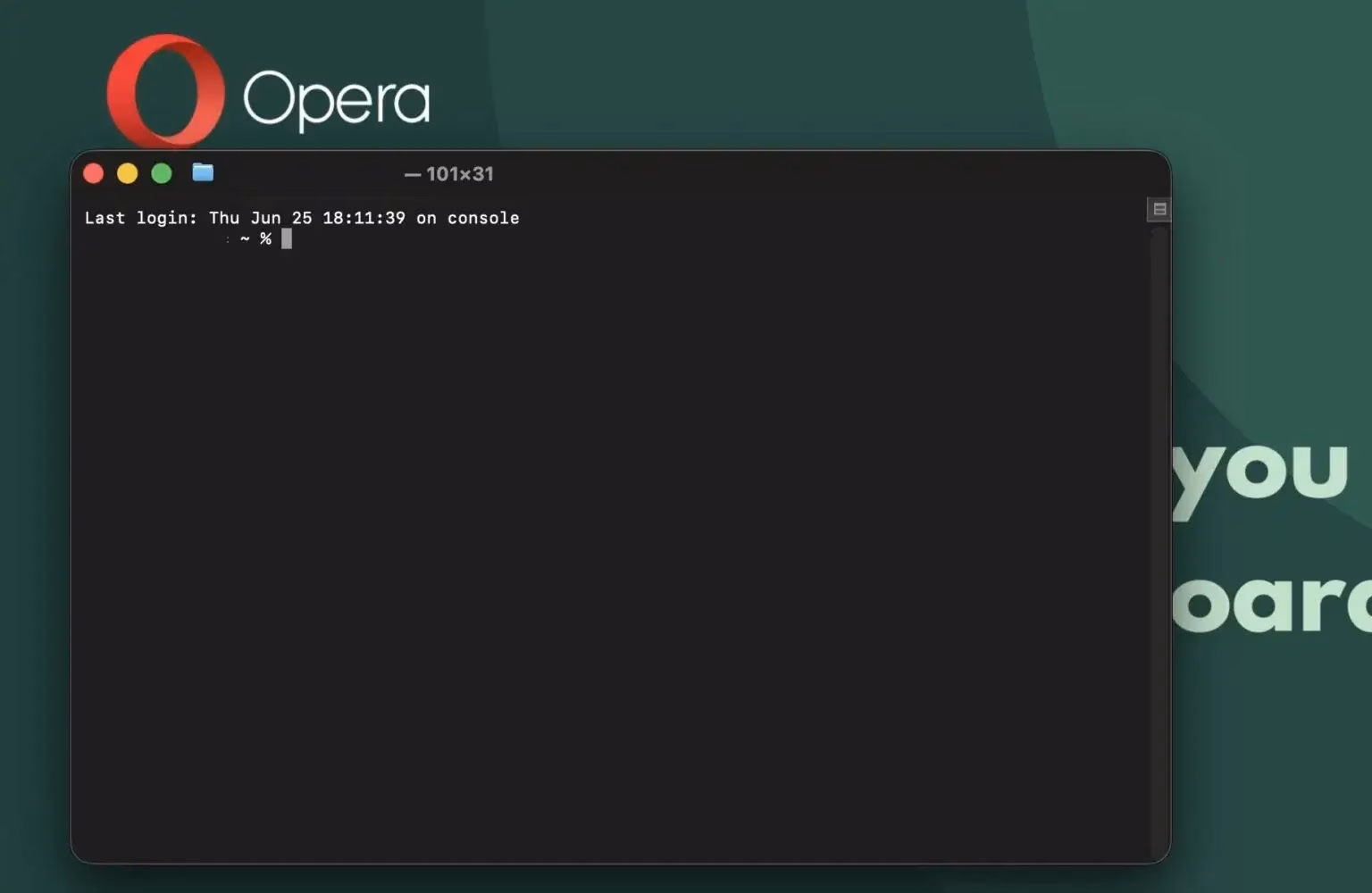This screenshot has height=893, width=1372.
Task: Click the percent sign of the shell prompt
Action: click(x=265, y=238)
